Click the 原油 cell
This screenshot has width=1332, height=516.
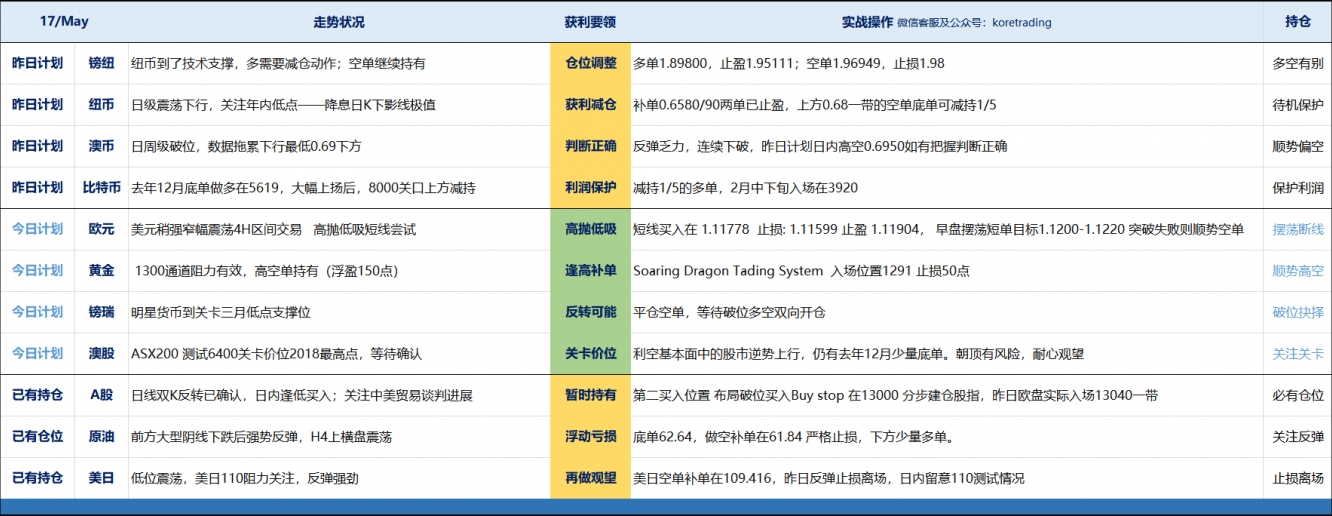point(101,436)
